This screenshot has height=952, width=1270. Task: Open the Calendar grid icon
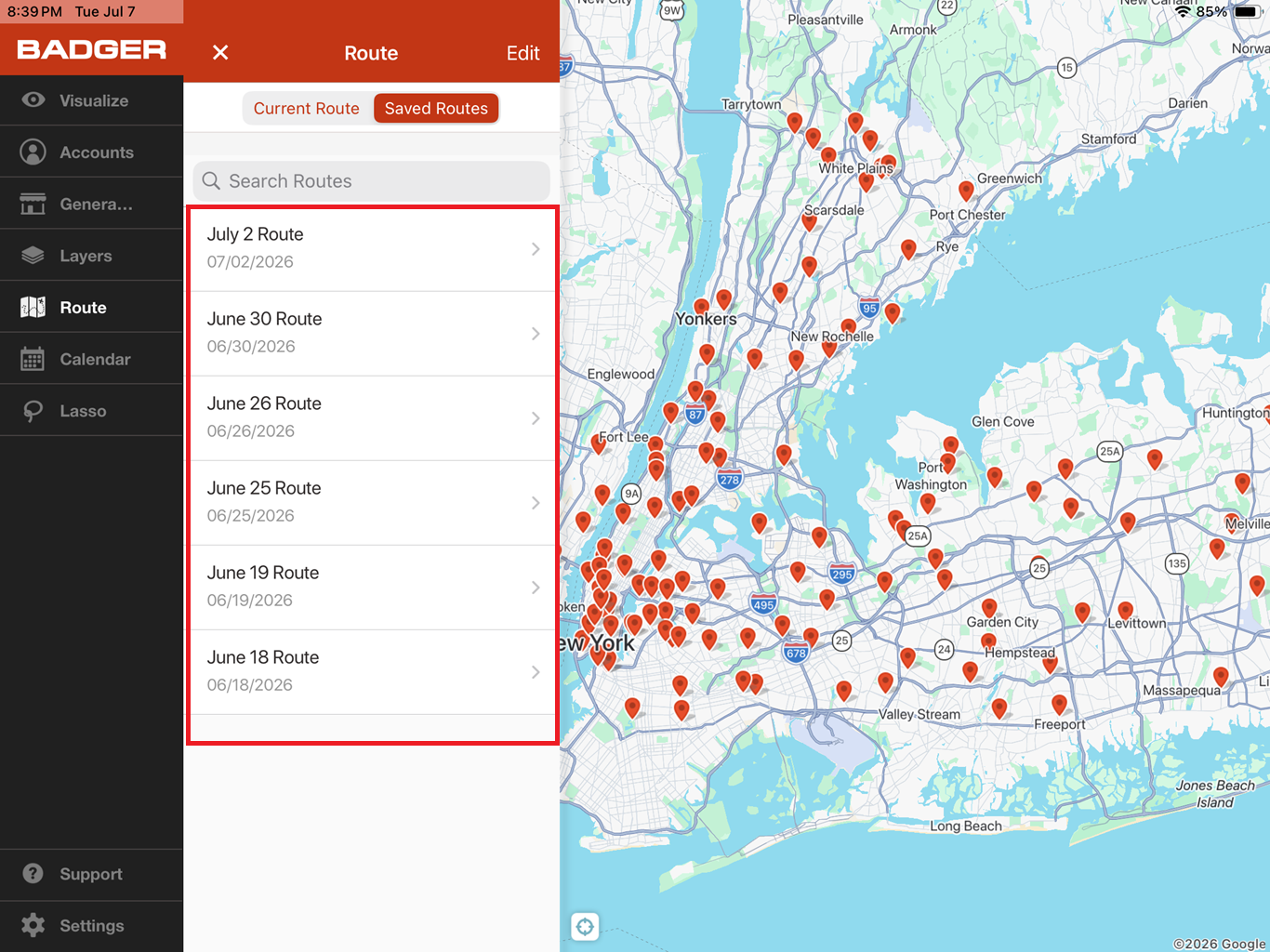click(x=33, y=359)
